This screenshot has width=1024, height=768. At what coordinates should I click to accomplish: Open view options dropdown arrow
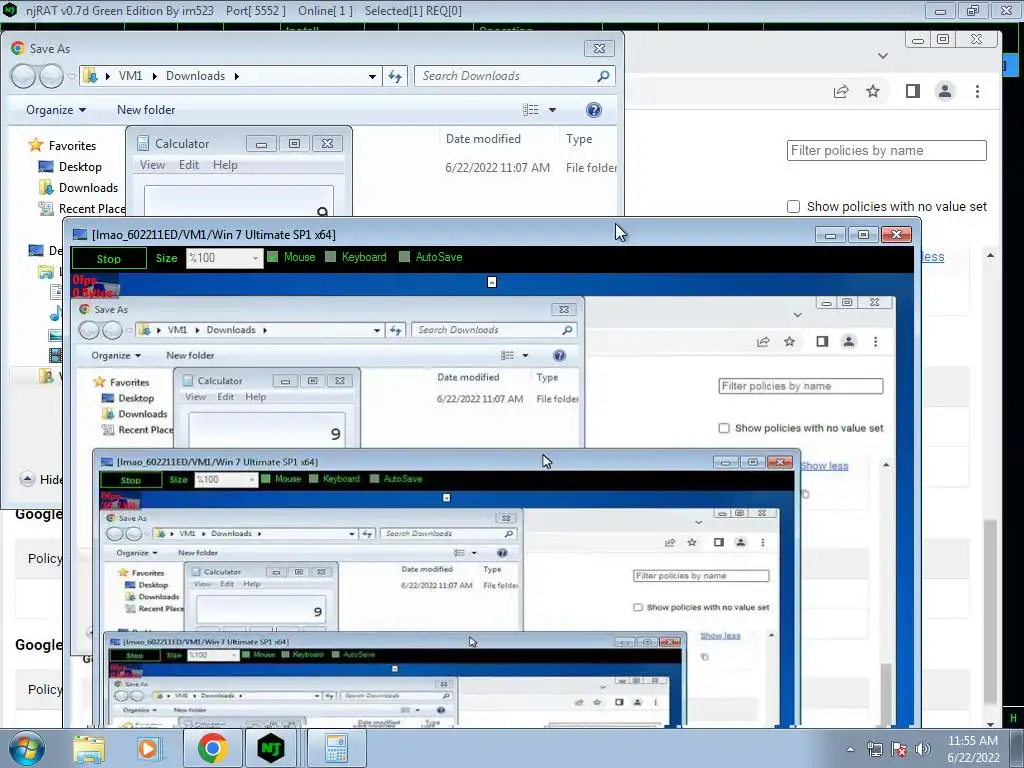tap(552, 110)
